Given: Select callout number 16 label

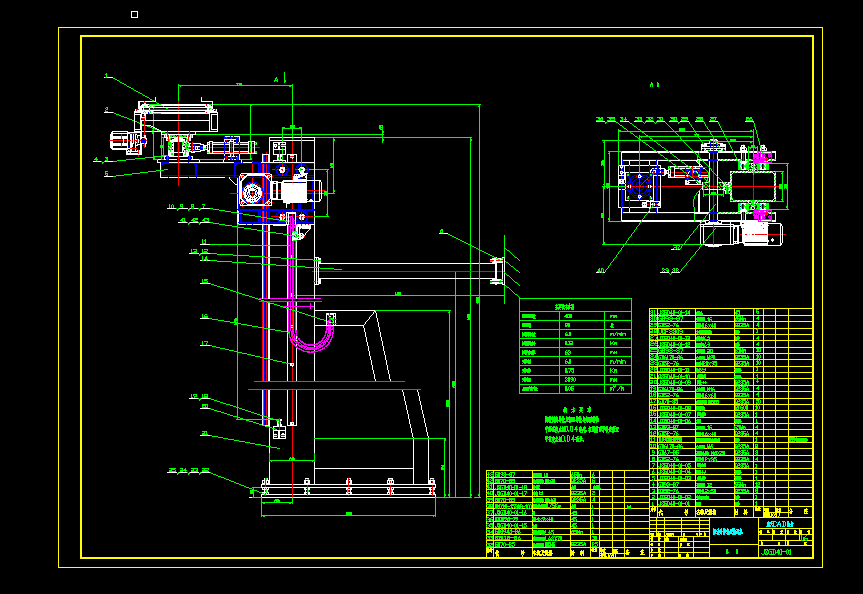Looking at the screenshot, I should (205, 317).
